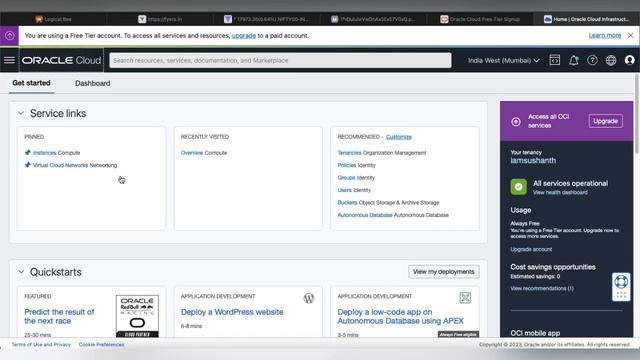The image size is (640, 360).
Task: Click the pin icon next to Virtual Cloud Networks
Action: pos(27,165)
